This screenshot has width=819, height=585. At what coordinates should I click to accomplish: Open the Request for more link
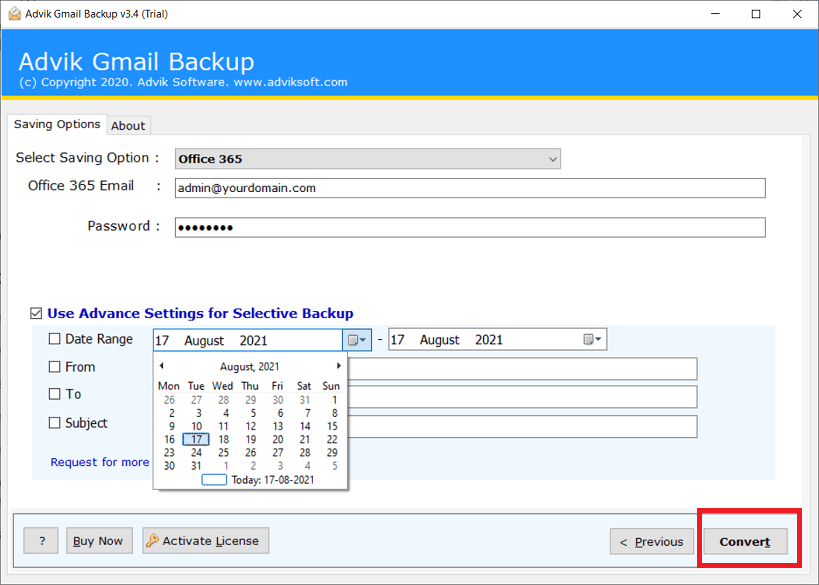point(100,462)
